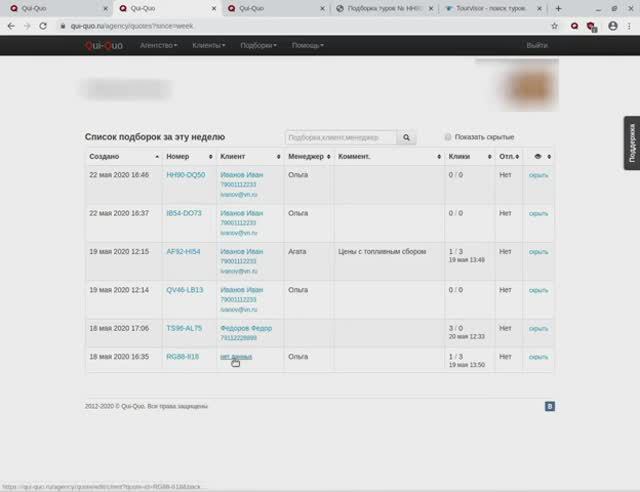Screen dimensions: 640x492
Task: Sort table by Номер column
Action: [189, 157]
